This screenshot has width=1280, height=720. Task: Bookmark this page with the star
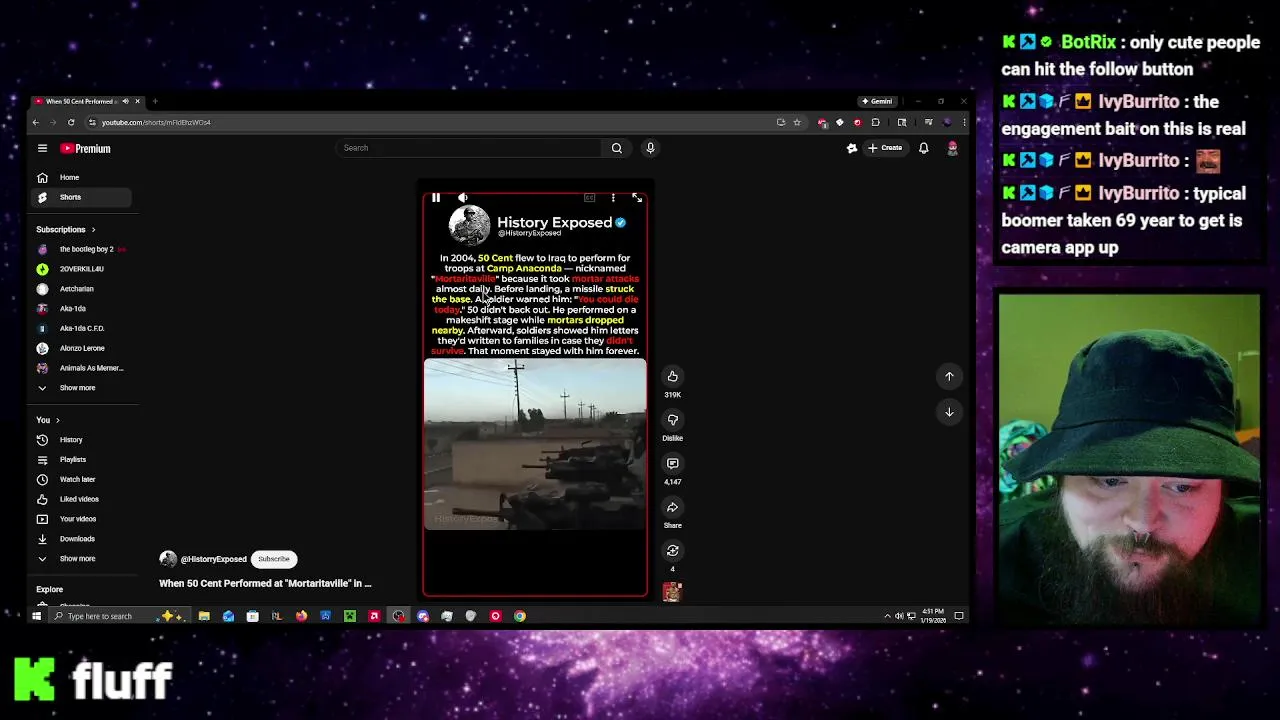pos(797,122)
